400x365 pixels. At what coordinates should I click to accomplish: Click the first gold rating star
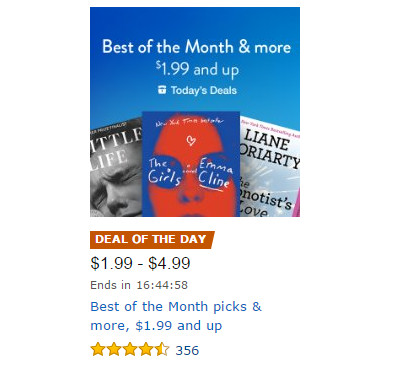coord(98,349)
